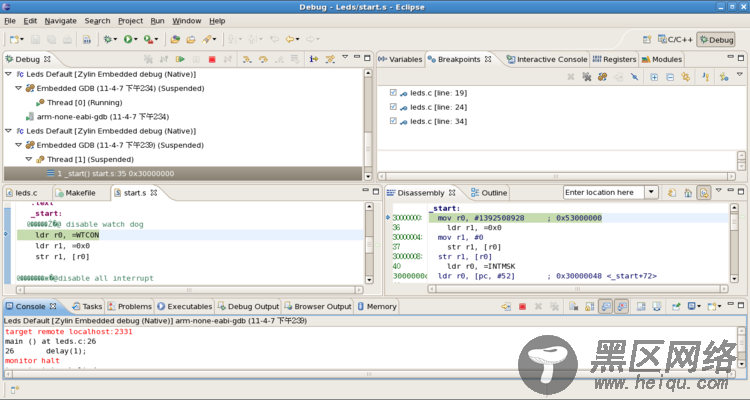Image resolution: width=750 pixels, height=400 pixels.
Task: Open the Breakpoints view menu triangle
Action: (739, 74)
